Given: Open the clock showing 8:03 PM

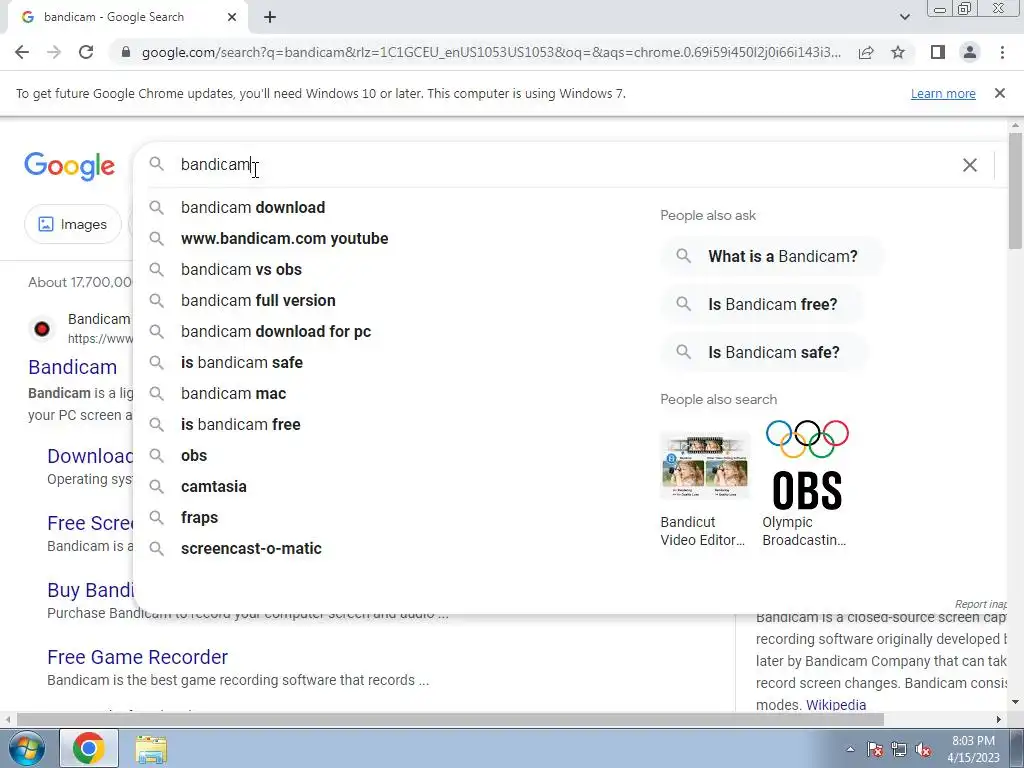Looking at the screenshot, I should coord(973,749).
